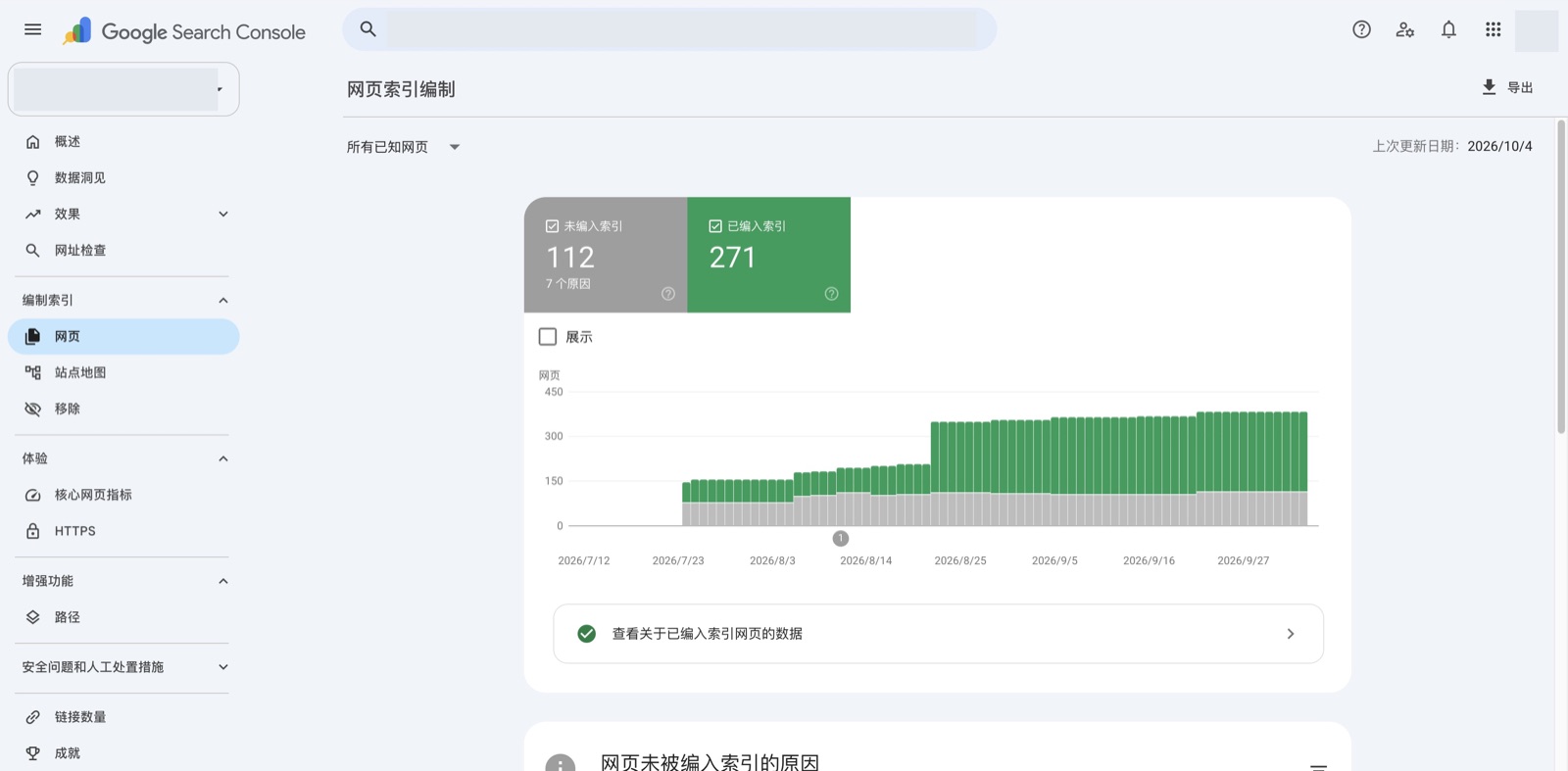Click the green 已编入索引 card
The width and height of the screenshot is (1568, 771).
[x=769, y=255]
